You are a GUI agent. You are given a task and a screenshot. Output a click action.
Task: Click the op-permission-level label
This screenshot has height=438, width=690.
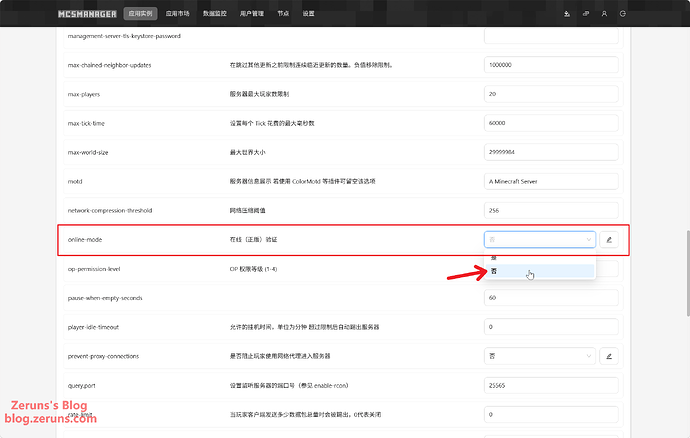[94, 269]
